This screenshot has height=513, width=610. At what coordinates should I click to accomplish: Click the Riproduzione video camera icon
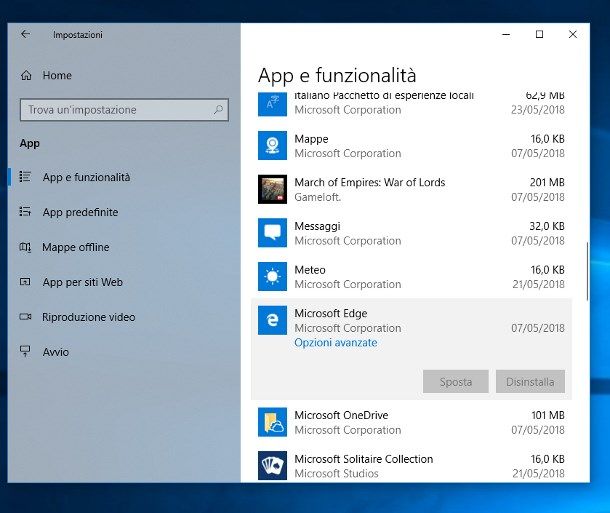click(25, 317)
